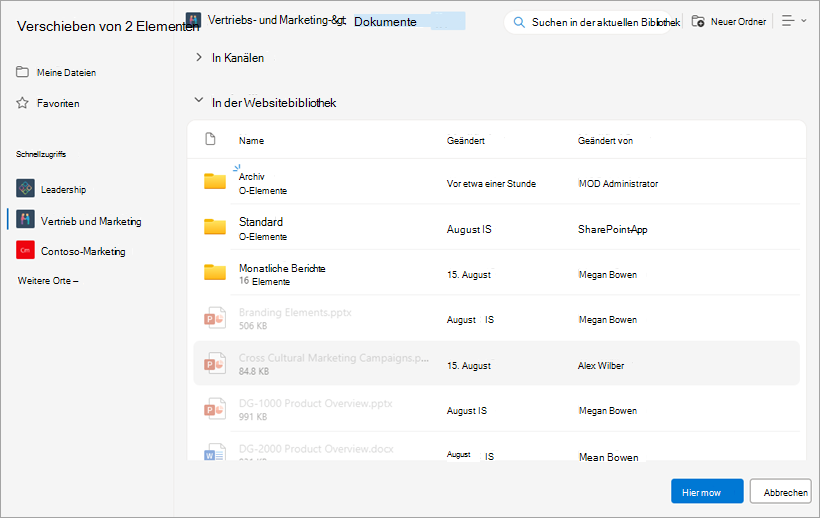Open the Contoso-Marketing site icon

coord(25,250)
